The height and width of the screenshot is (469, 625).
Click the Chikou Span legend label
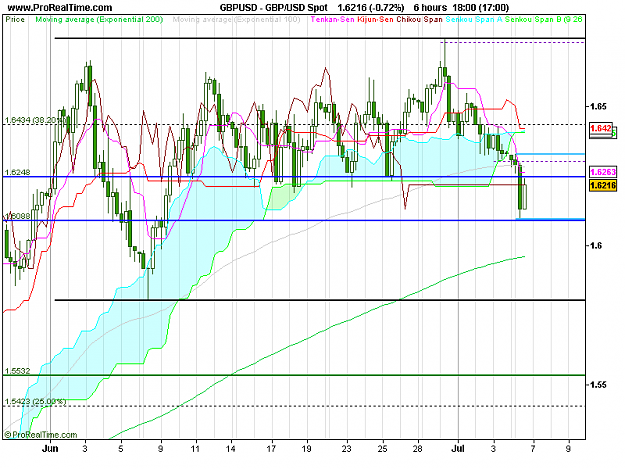click(419, 19)
